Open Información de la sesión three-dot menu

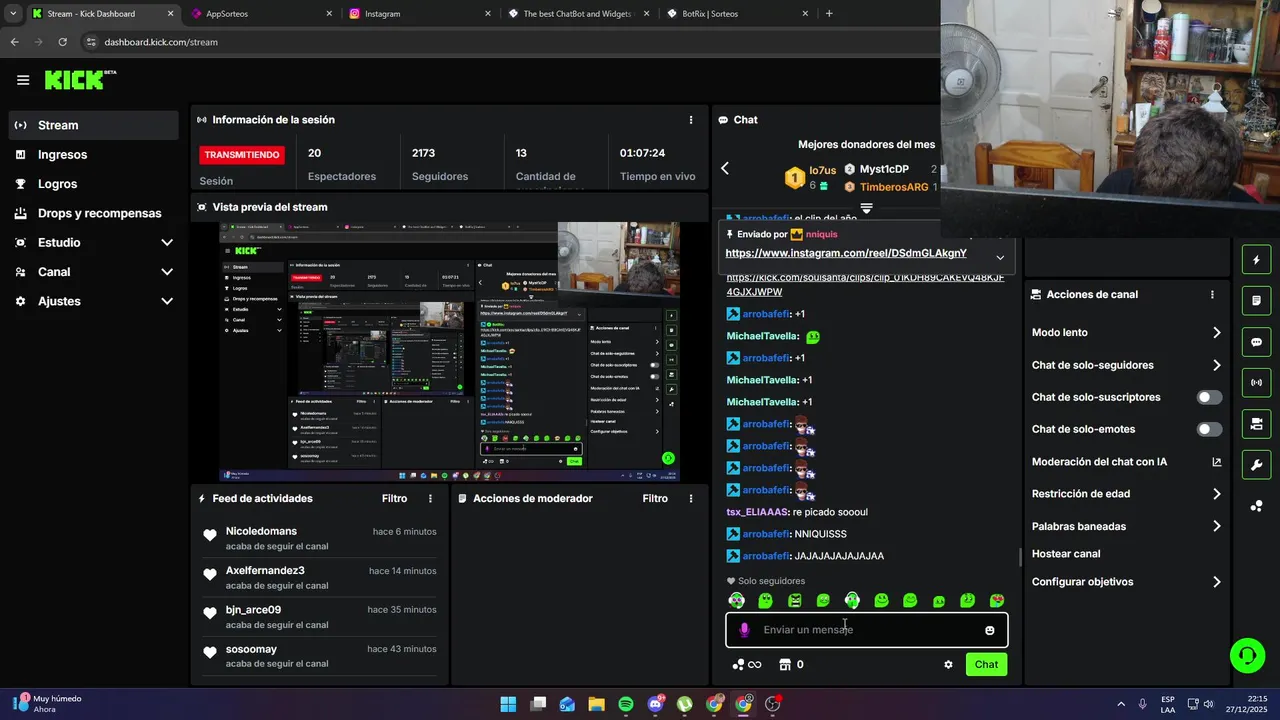pos(690,120)
